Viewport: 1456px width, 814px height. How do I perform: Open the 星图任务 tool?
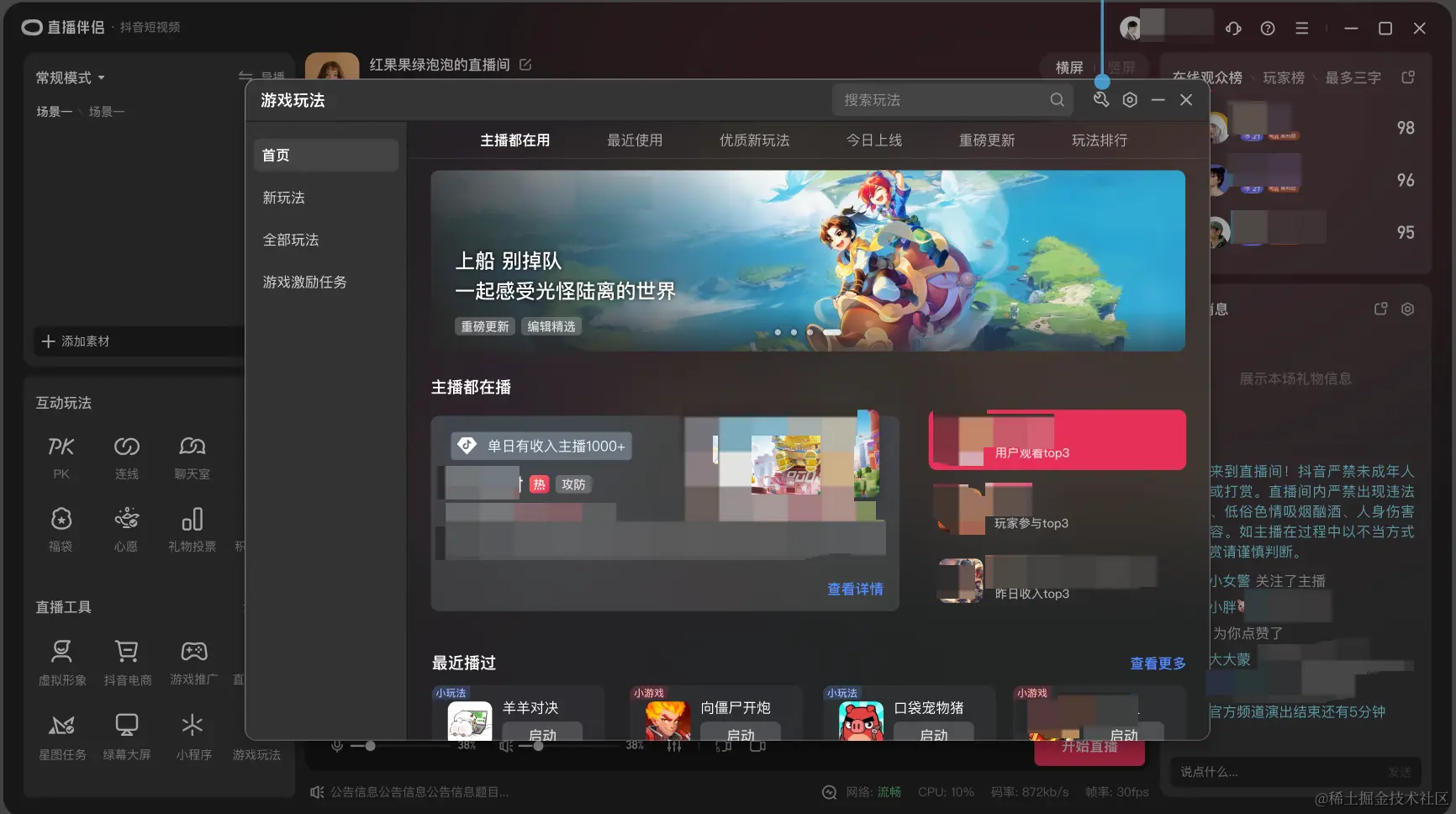coord(61,725)
